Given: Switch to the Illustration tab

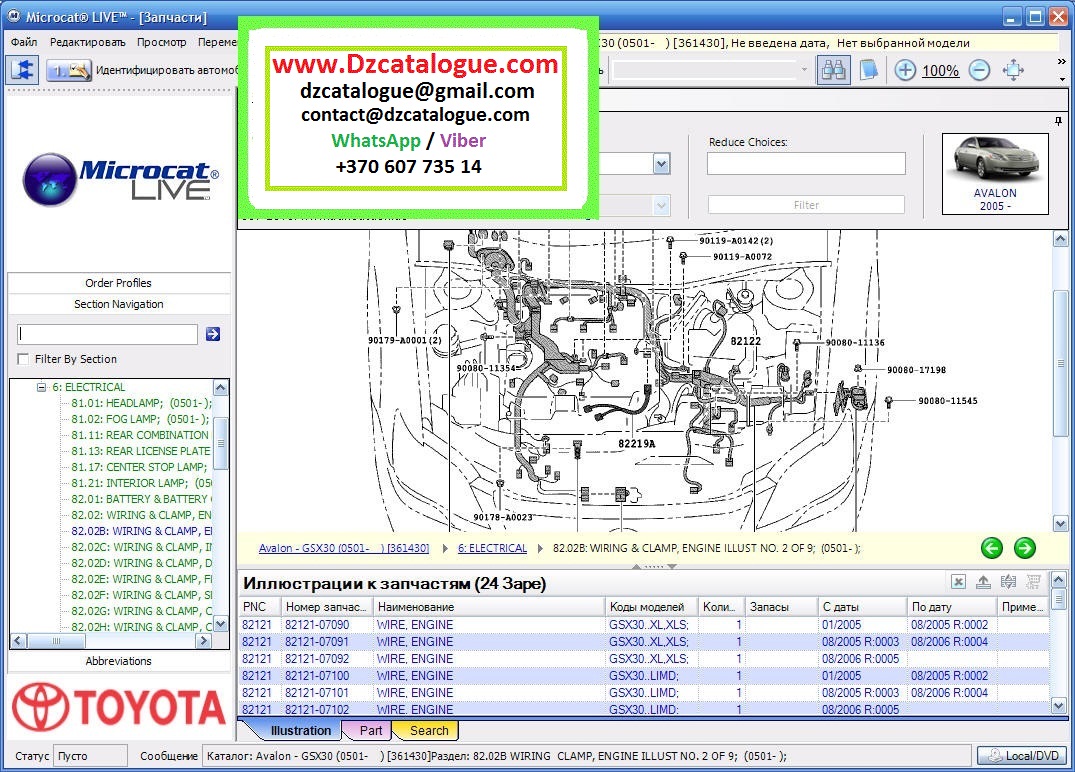Looking at the screenshot, I should coord(300,730).
